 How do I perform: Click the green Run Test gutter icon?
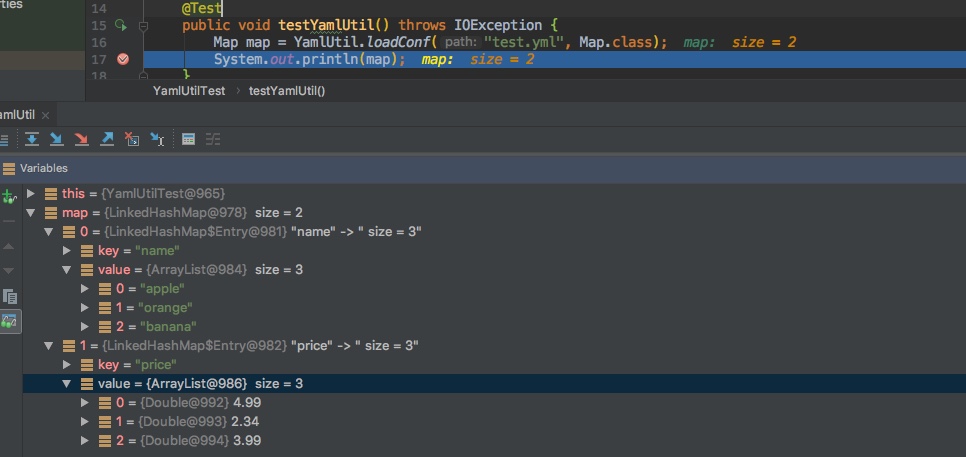pos(121,25)
